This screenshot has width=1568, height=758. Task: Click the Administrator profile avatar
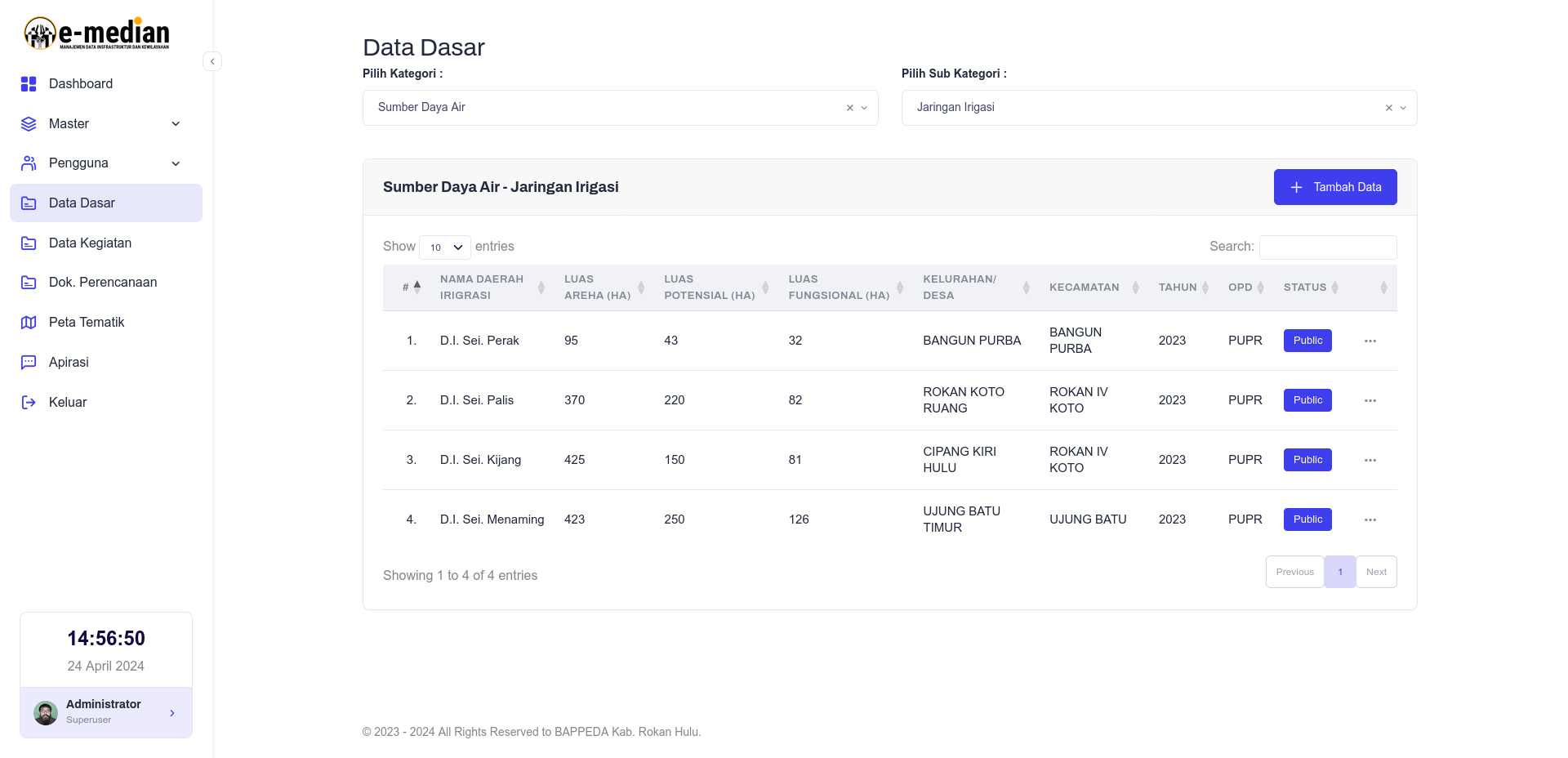46,713
